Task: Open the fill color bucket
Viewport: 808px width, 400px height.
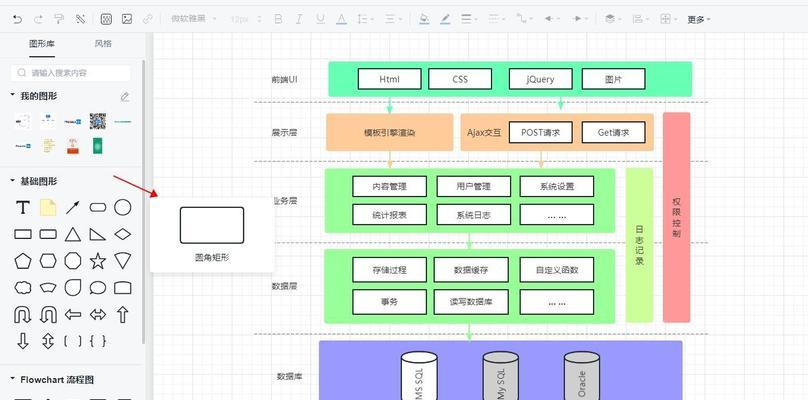Action: [x=424, y=20]
